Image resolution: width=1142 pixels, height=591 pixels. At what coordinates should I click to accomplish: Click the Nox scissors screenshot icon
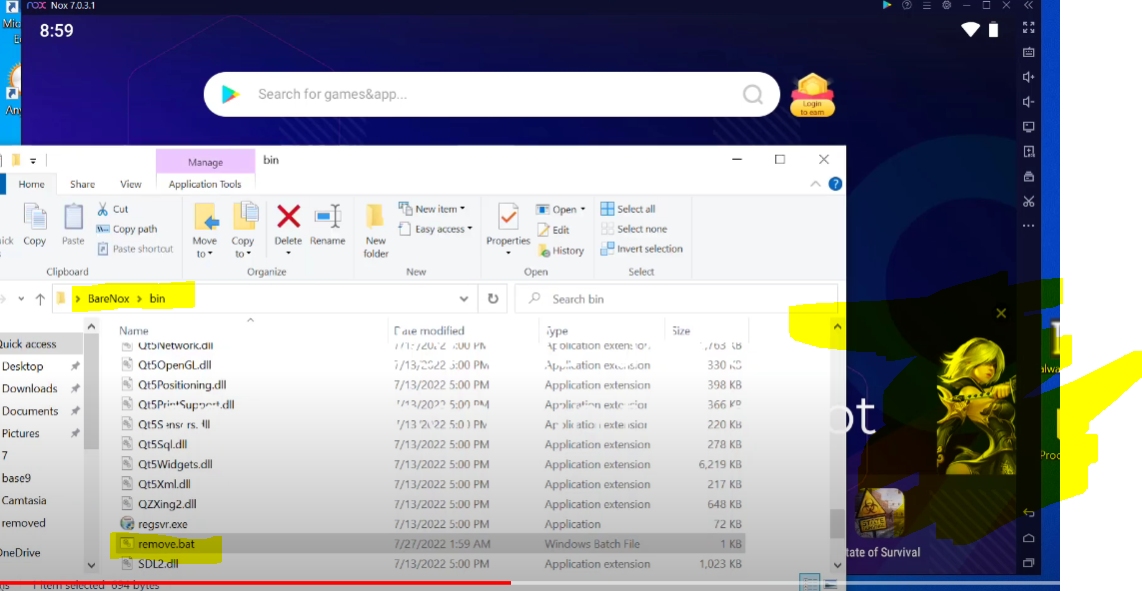1028,201
